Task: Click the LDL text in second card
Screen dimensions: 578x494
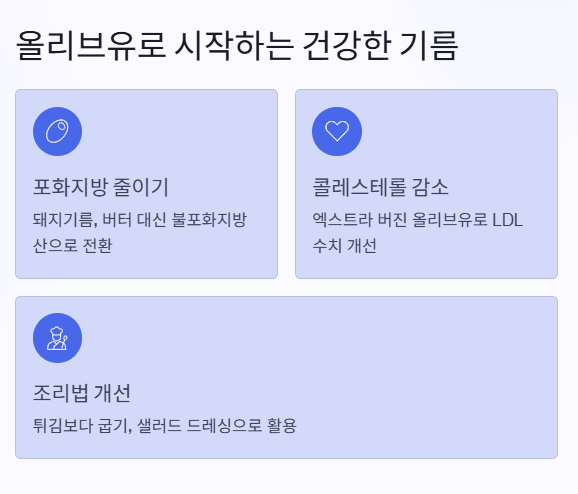Action: tap(508, 220)
